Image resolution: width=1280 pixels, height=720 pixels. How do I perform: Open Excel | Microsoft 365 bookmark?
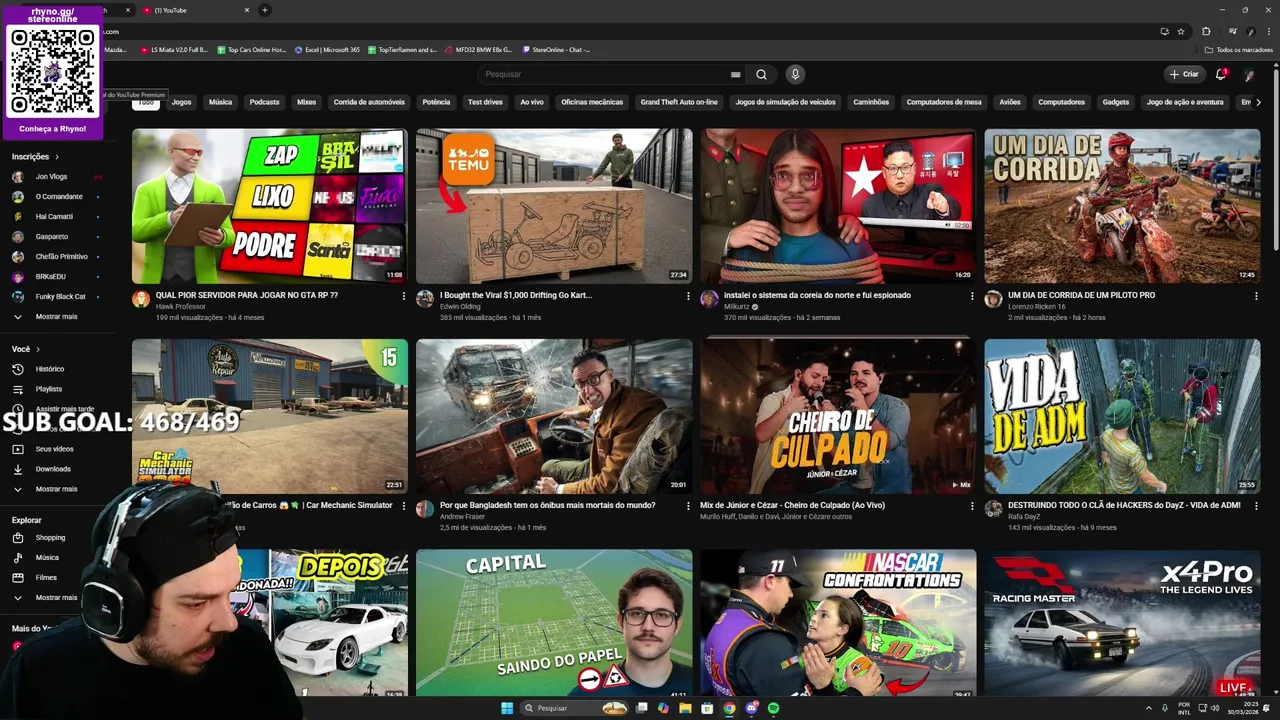327,49
